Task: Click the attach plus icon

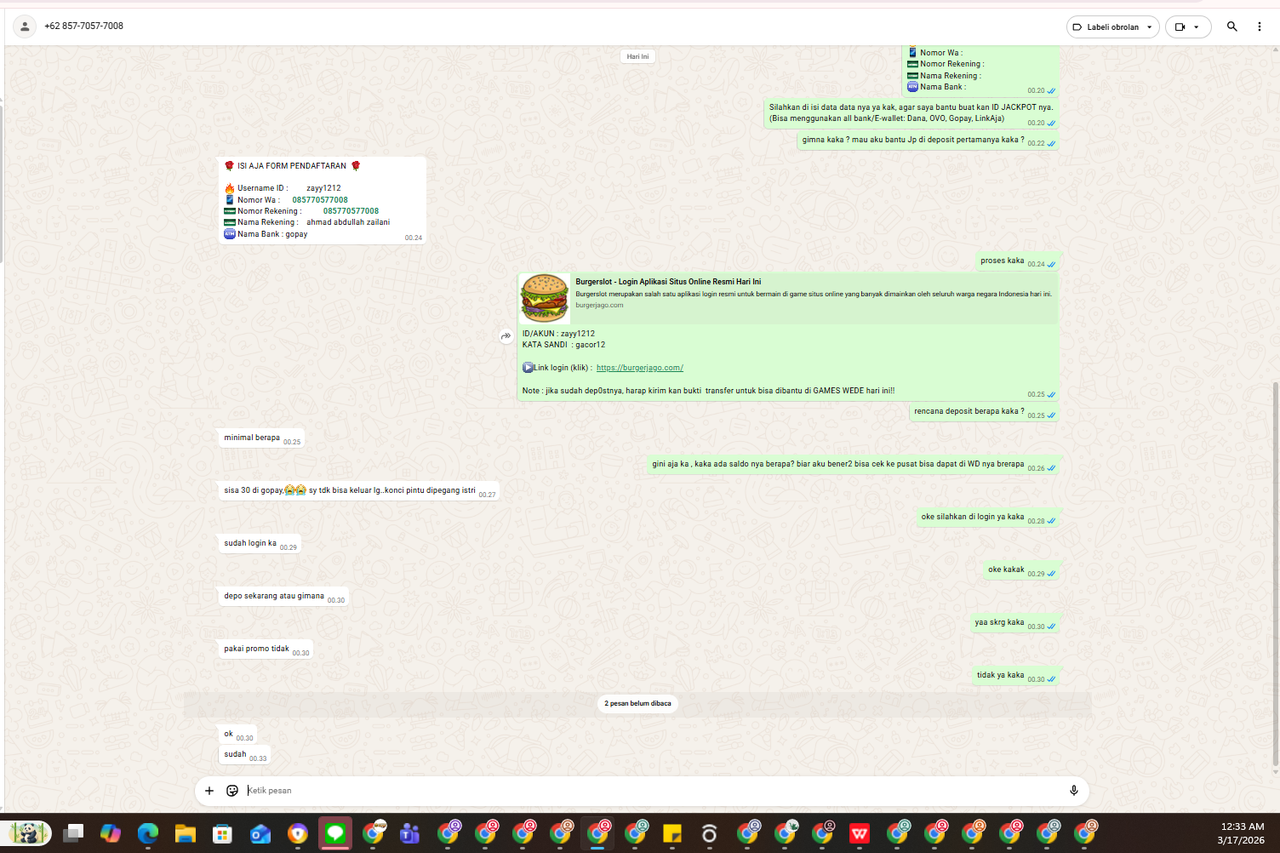Action: tap(209, 791)
